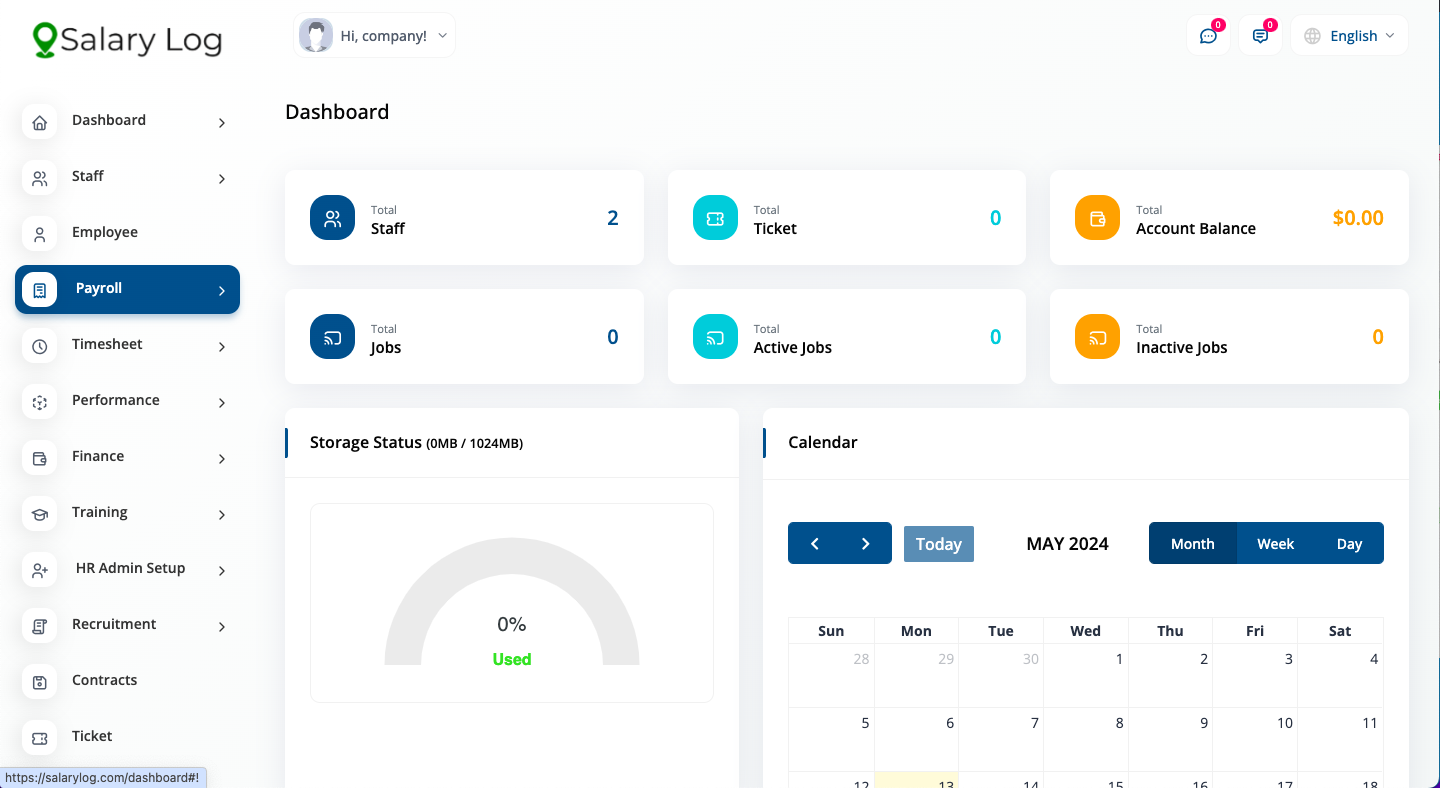Switch calendar to Week view
1440x788 pixels.
point(1275,544)
